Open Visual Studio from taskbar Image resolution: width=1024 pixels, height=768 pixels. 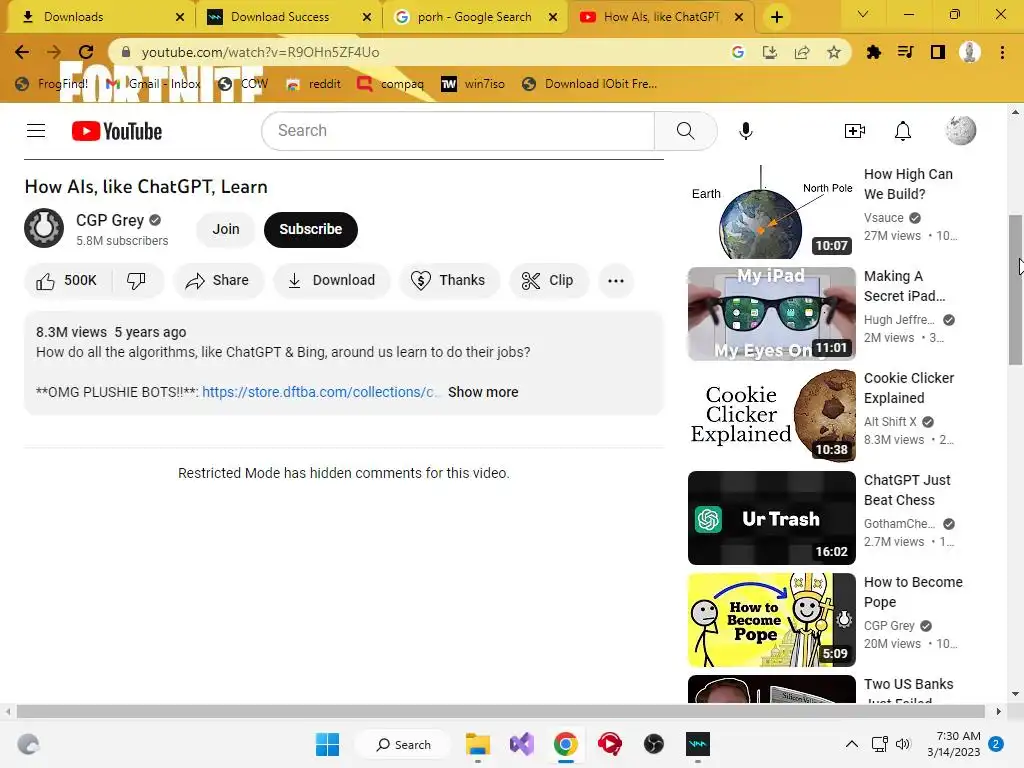[522, 744]
